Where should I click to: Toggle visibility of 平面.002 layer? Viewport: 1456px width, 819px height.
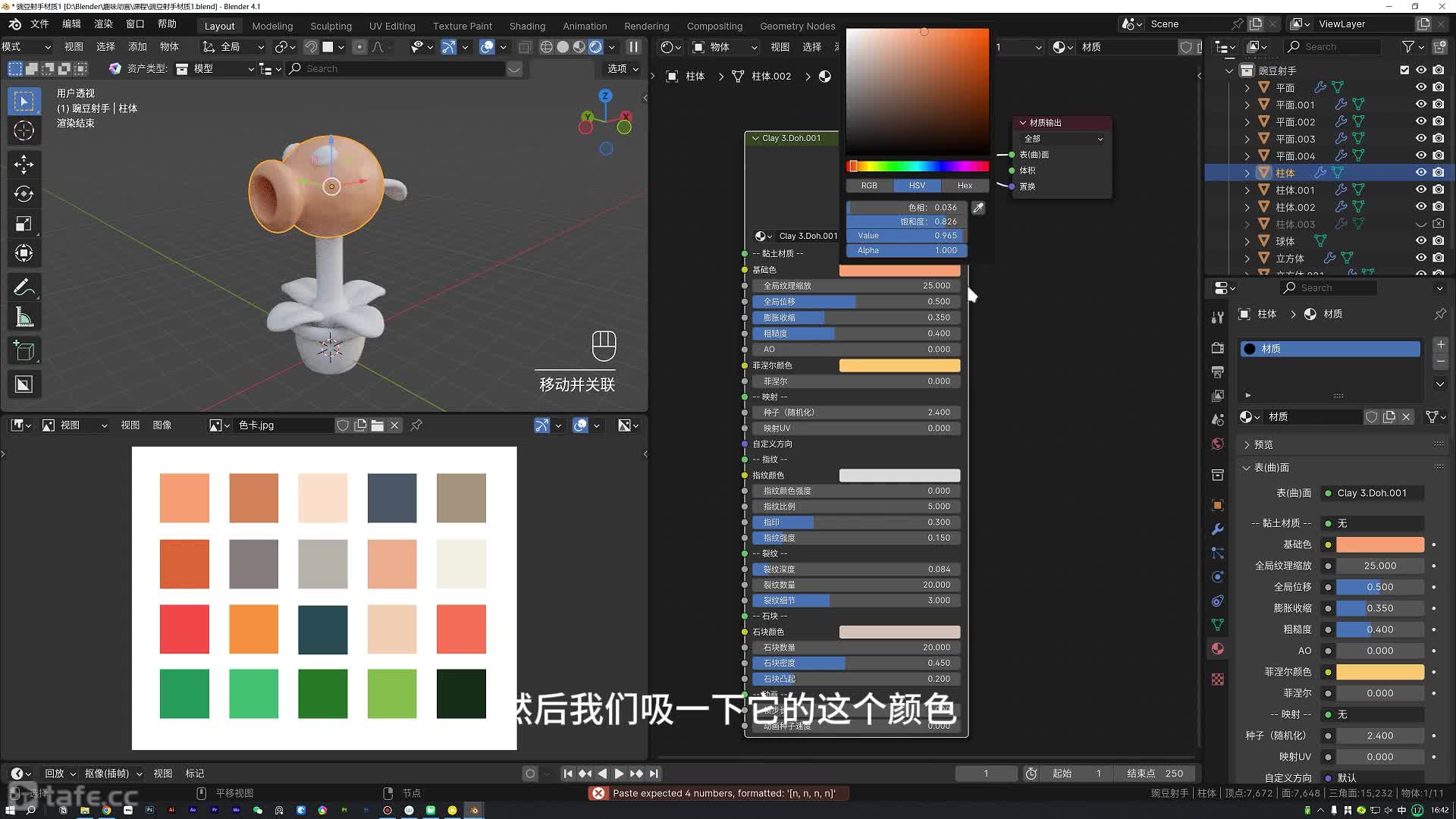[x=1421, y=121]
